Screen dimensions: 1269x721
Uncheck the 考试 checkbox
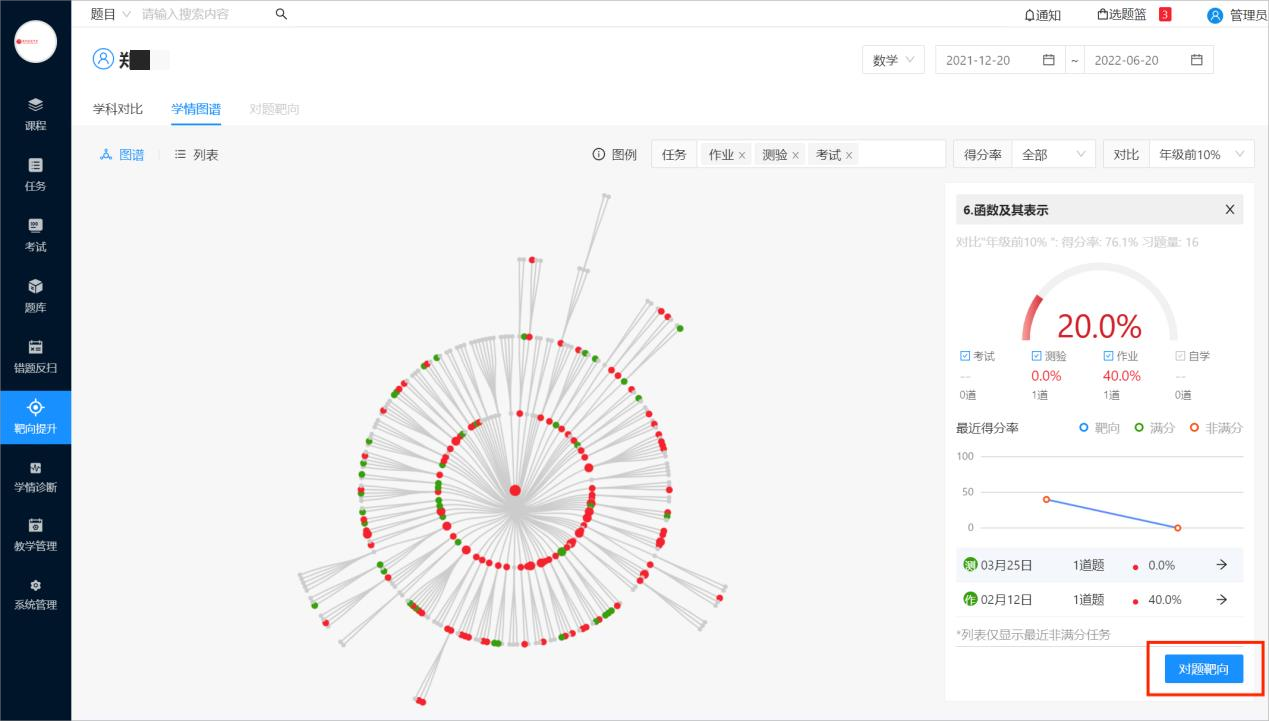tap(965, 356)
